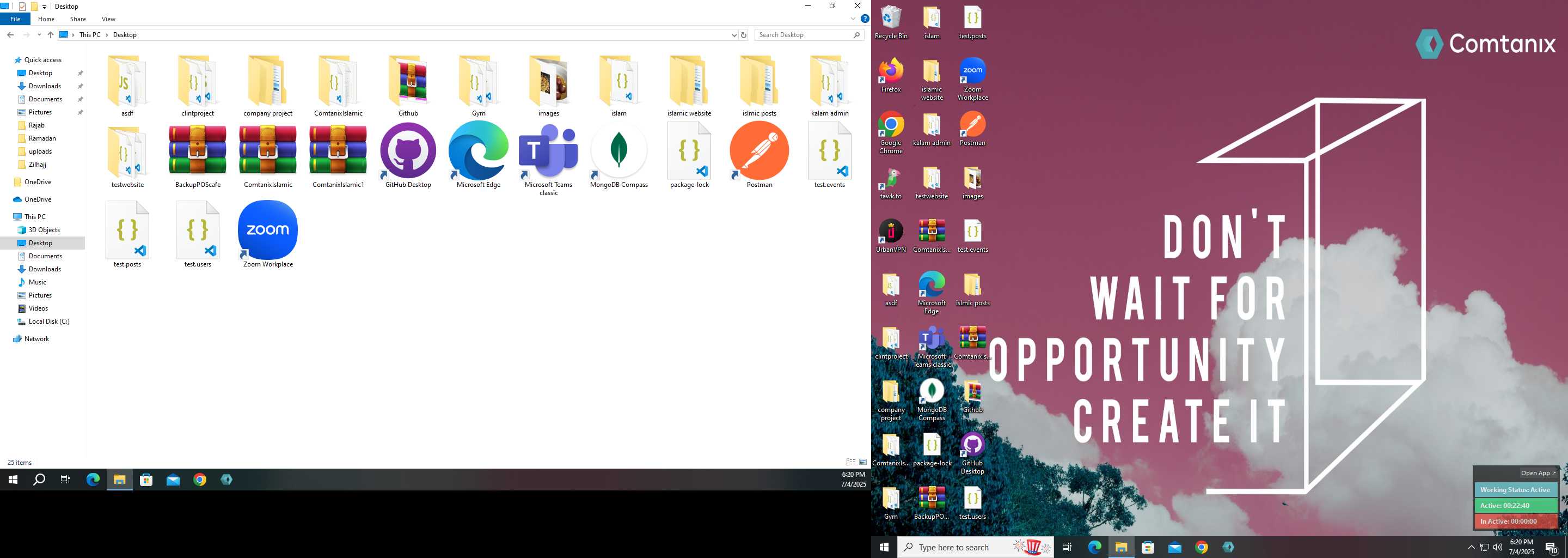Screen dimensions: 1568x558
Task: Open GitHub Desktop shortcut in File Explorer window
Action: click(x=408, y=155)
